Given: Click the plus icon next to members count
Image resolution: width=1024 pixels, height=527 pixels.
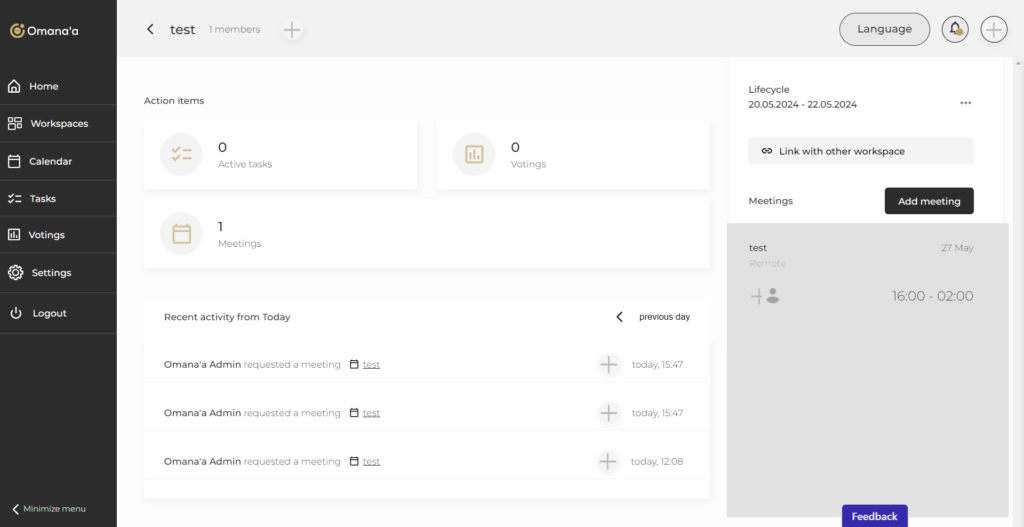Looking at the screenshot, I should click(292, 30).
